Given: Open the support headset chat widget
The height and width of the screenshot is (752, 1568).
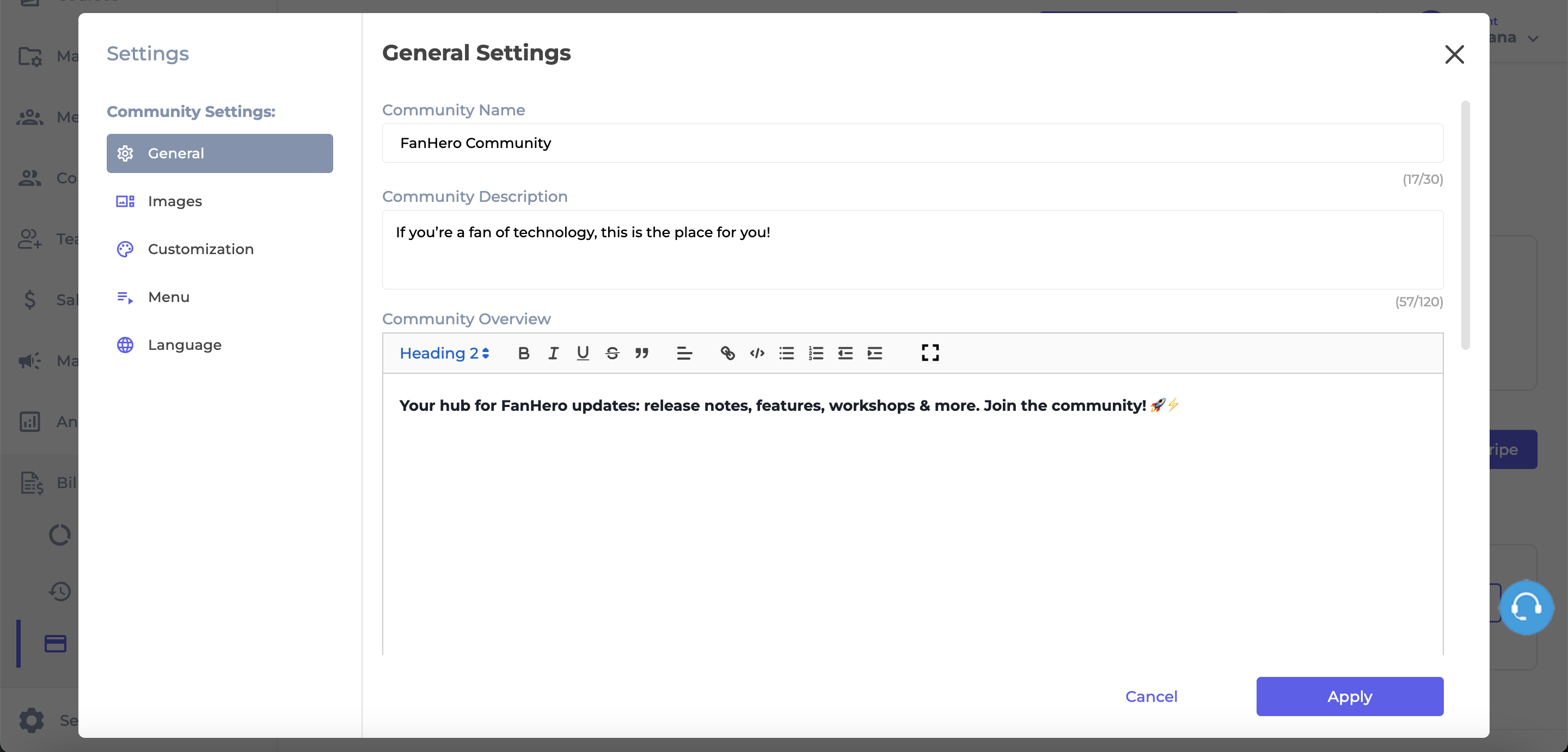Looking at the screenshot, I should tap(1526, 607).
